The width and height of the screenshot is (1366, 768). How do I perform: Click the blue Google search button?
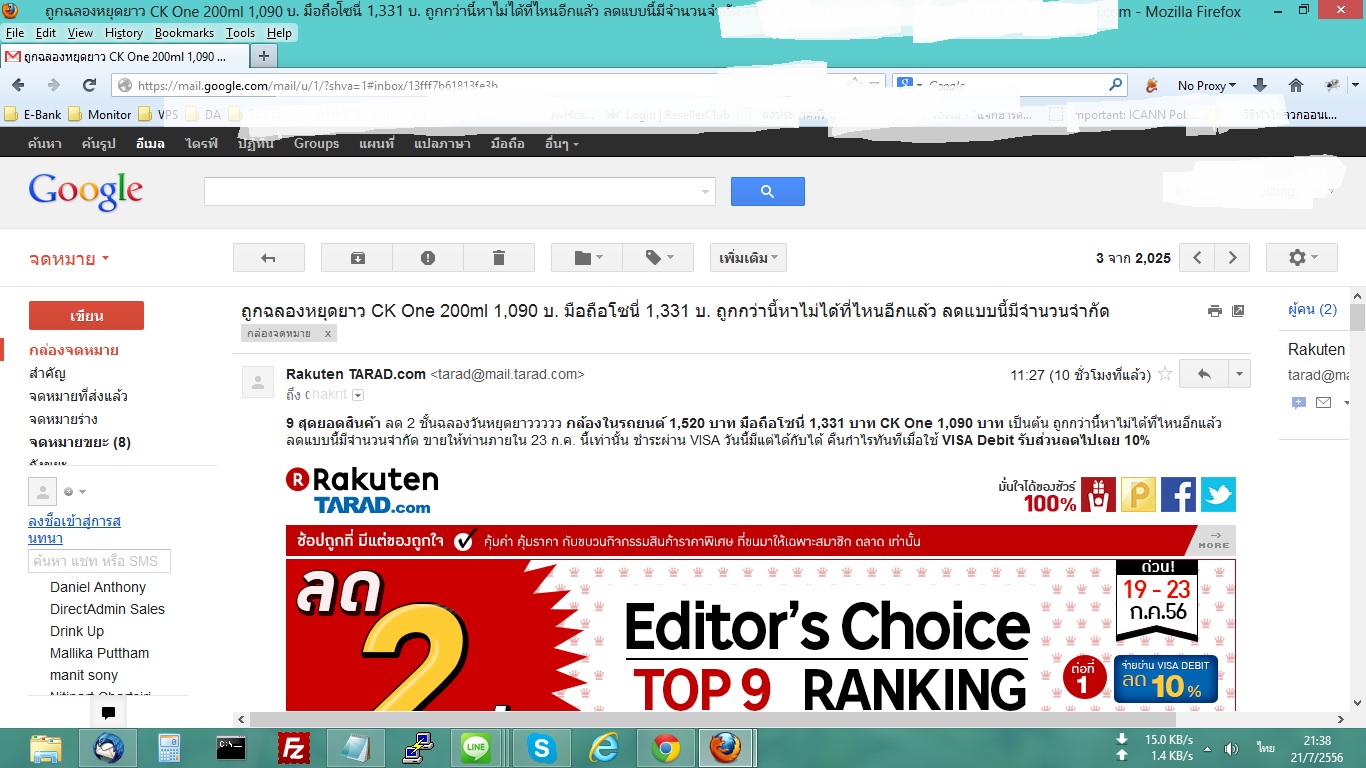click(767, 191)
